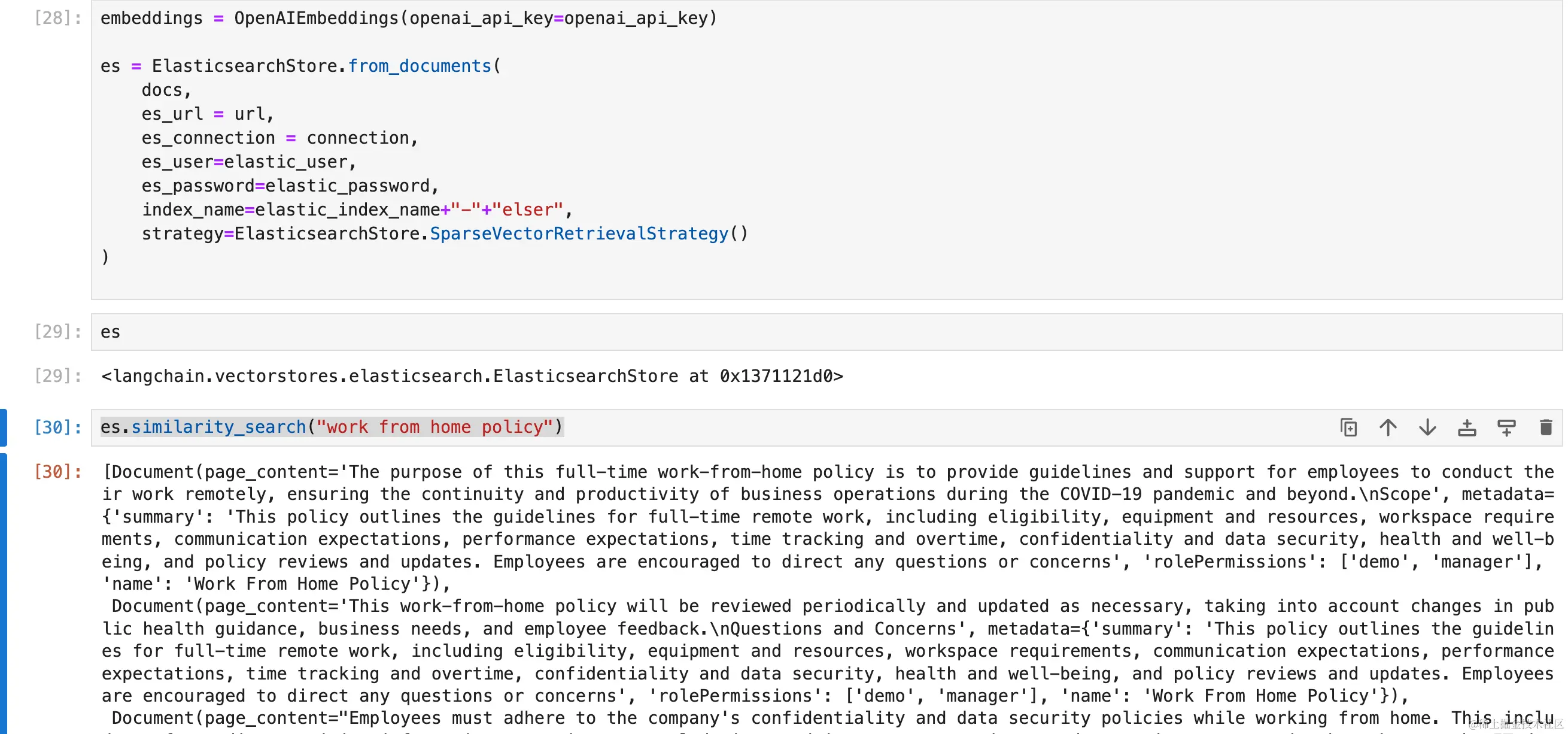Click the [30]: input prompt label
1568x734 pixels.
pos(58,427)
